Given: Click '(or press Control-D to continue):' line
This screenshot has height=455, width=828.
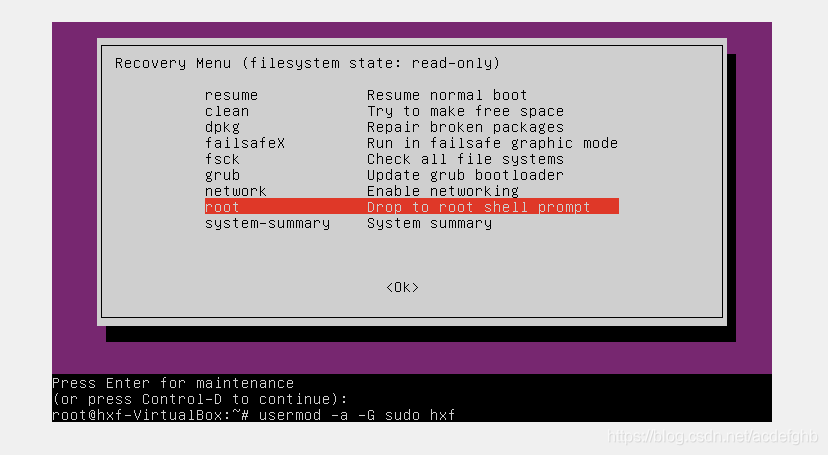Looking at the screenshot, I should [x=200, y=399].
